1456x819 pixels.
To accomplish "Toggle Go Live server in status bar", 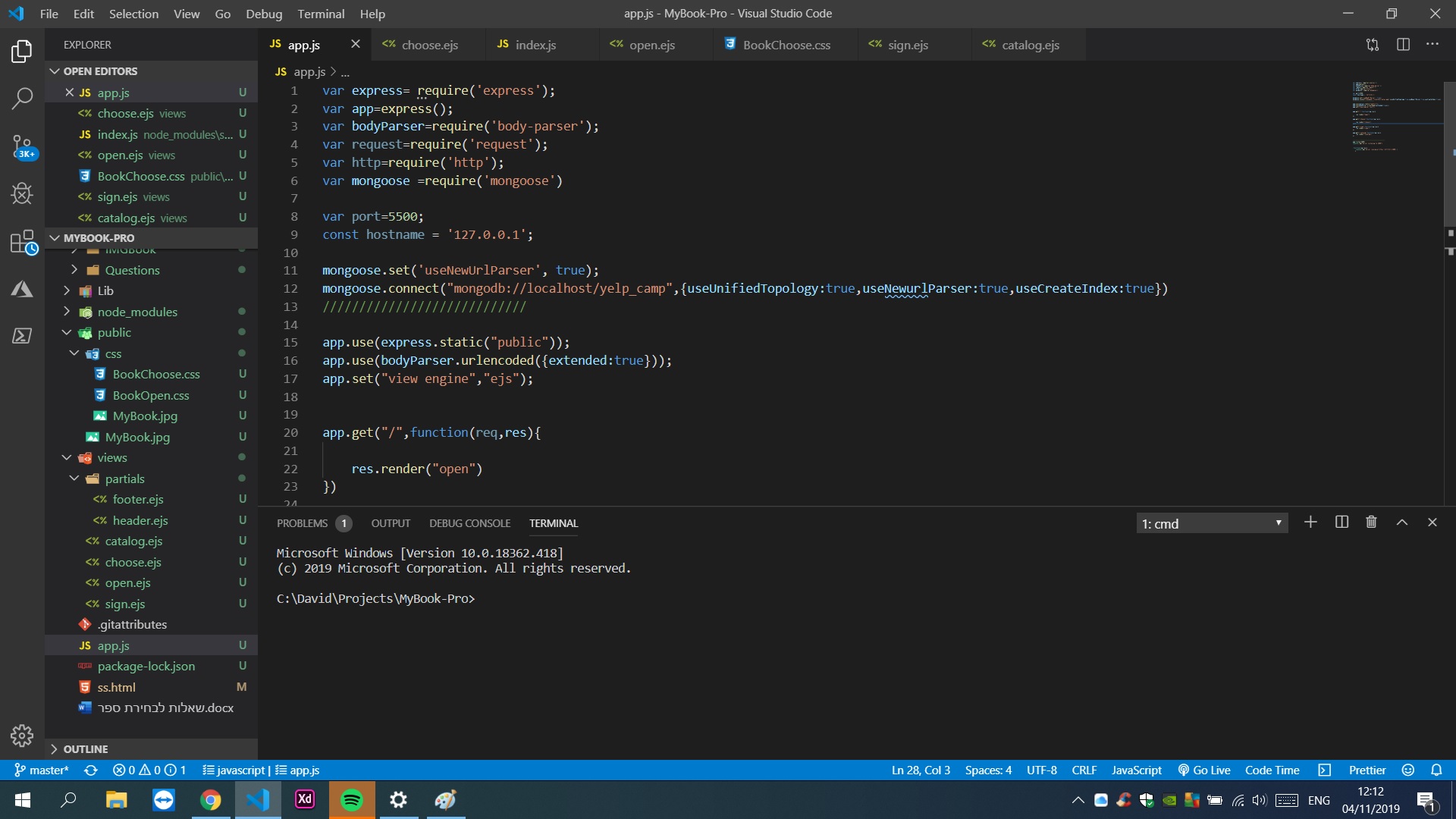I will coord(1204,770).
